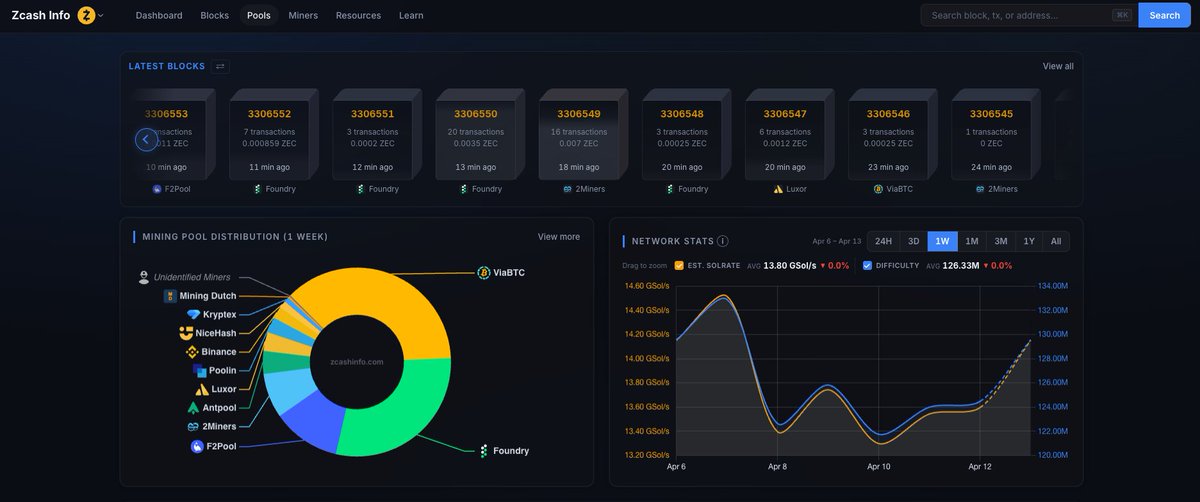Open the dropdown next to Zcash logo

[101, 16]
